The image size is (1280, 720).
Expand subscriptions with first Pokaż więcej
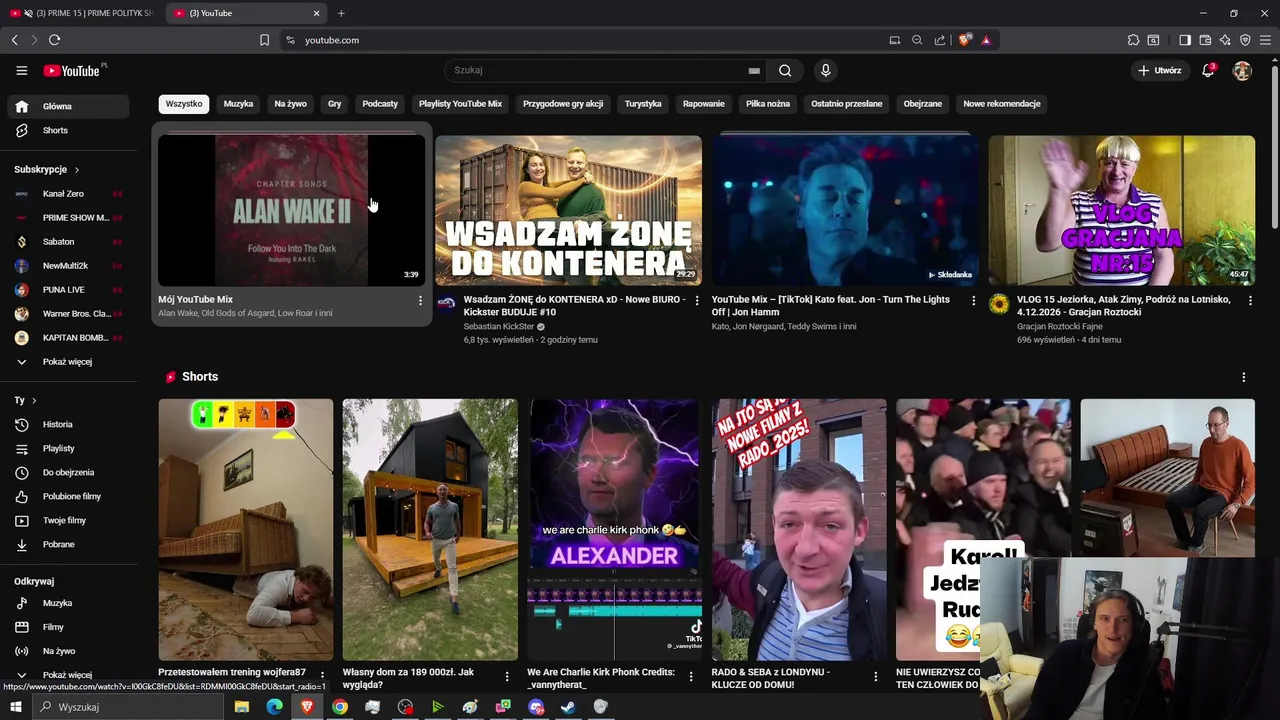pos(68,361)
